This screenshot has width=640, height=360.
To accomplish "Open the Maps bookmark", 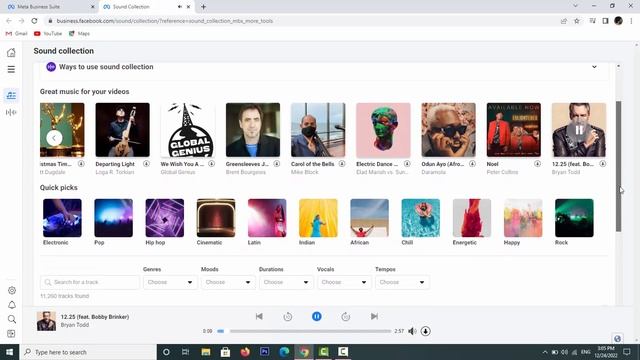I will [x=79, y=33].
